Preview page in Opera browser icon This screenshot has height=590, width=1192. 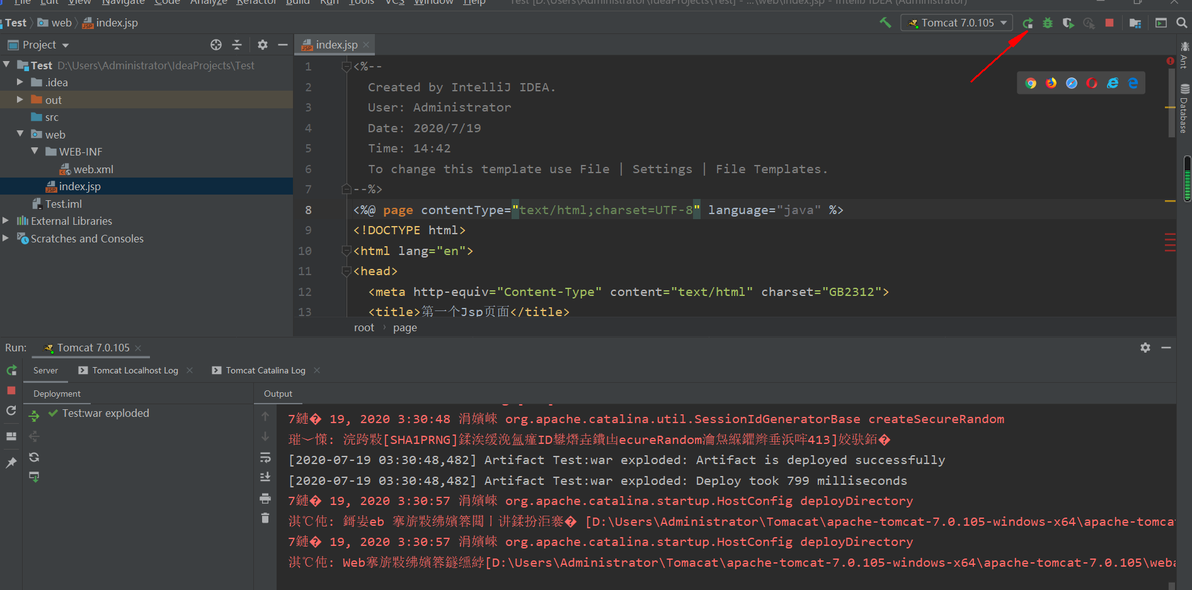tap(1092, 83)
